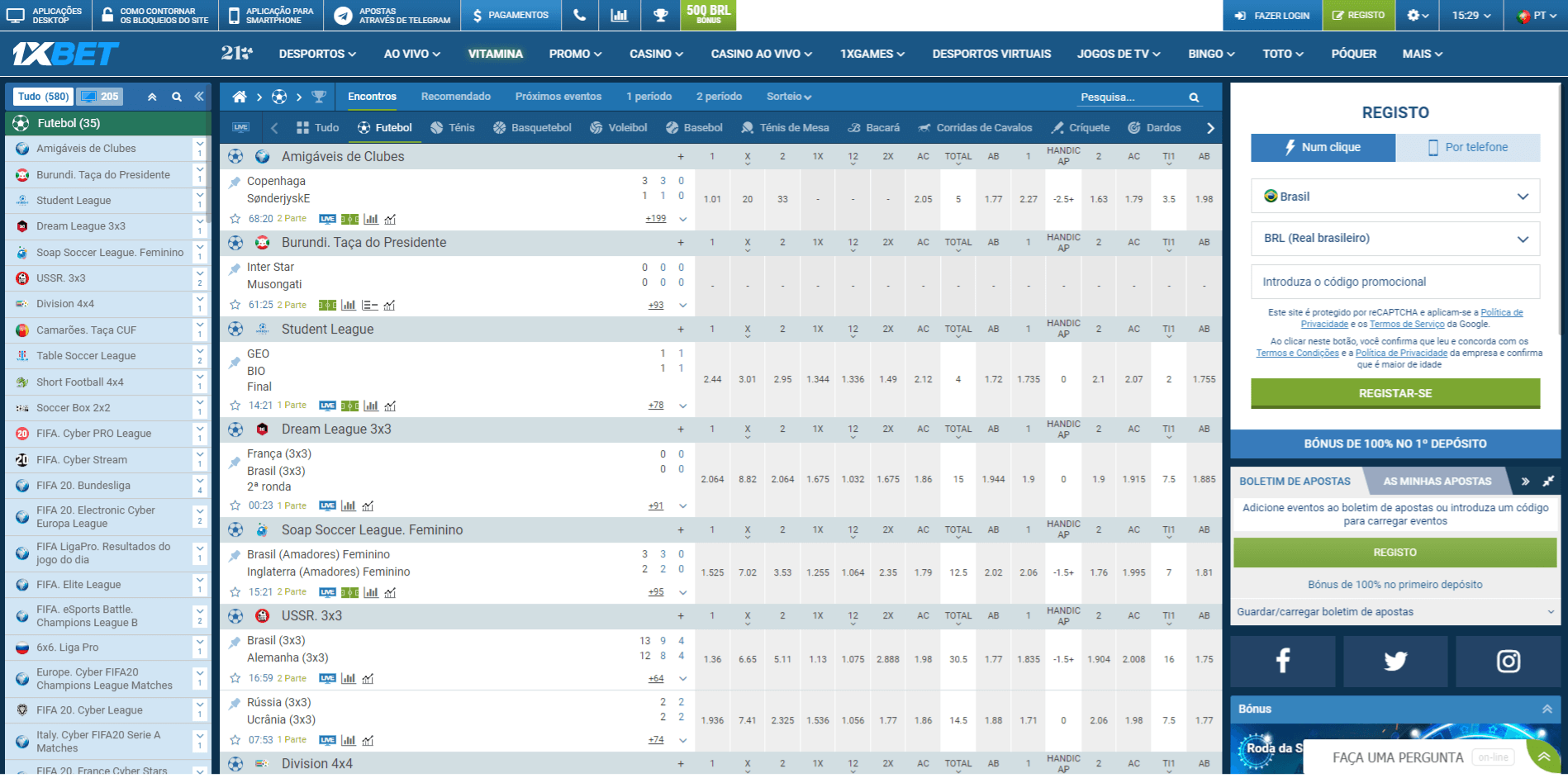Image resolution: width=1568 pixels, height=778 pixels.
Task: Open the Termos e Condições link
Action: point(1297,353)
